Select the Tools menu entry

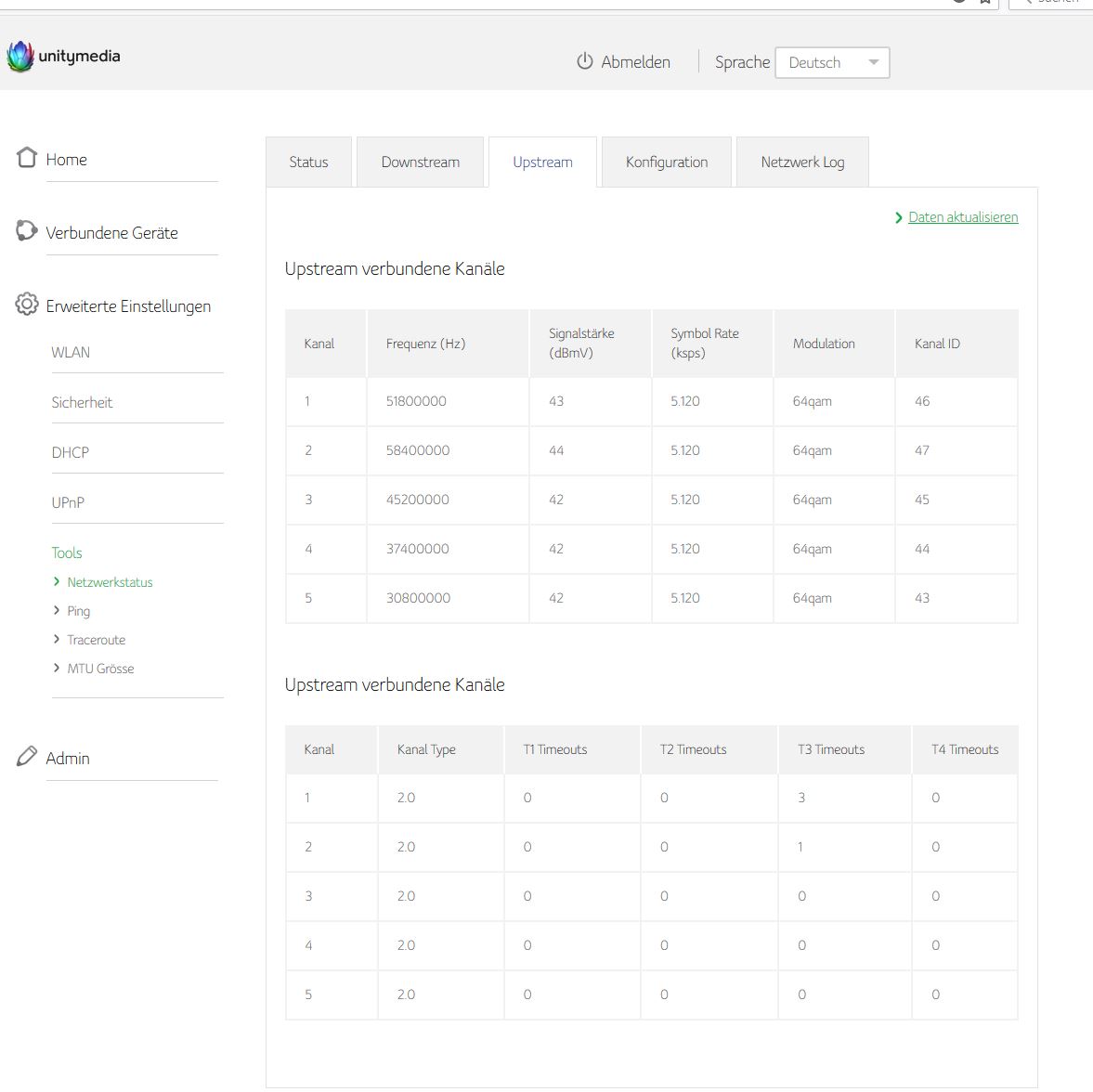(x=67, y=553)
